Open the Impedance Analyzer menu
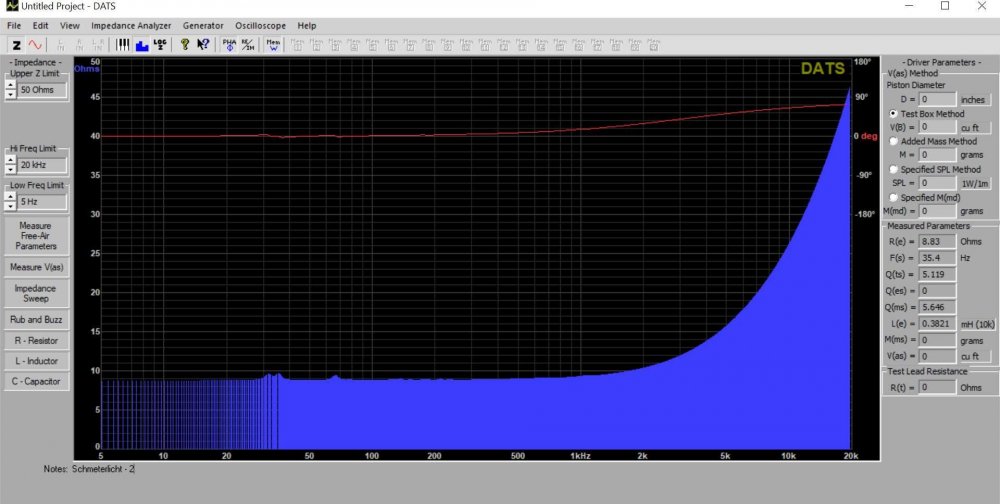1000x504 pixels. click(131, 25)
